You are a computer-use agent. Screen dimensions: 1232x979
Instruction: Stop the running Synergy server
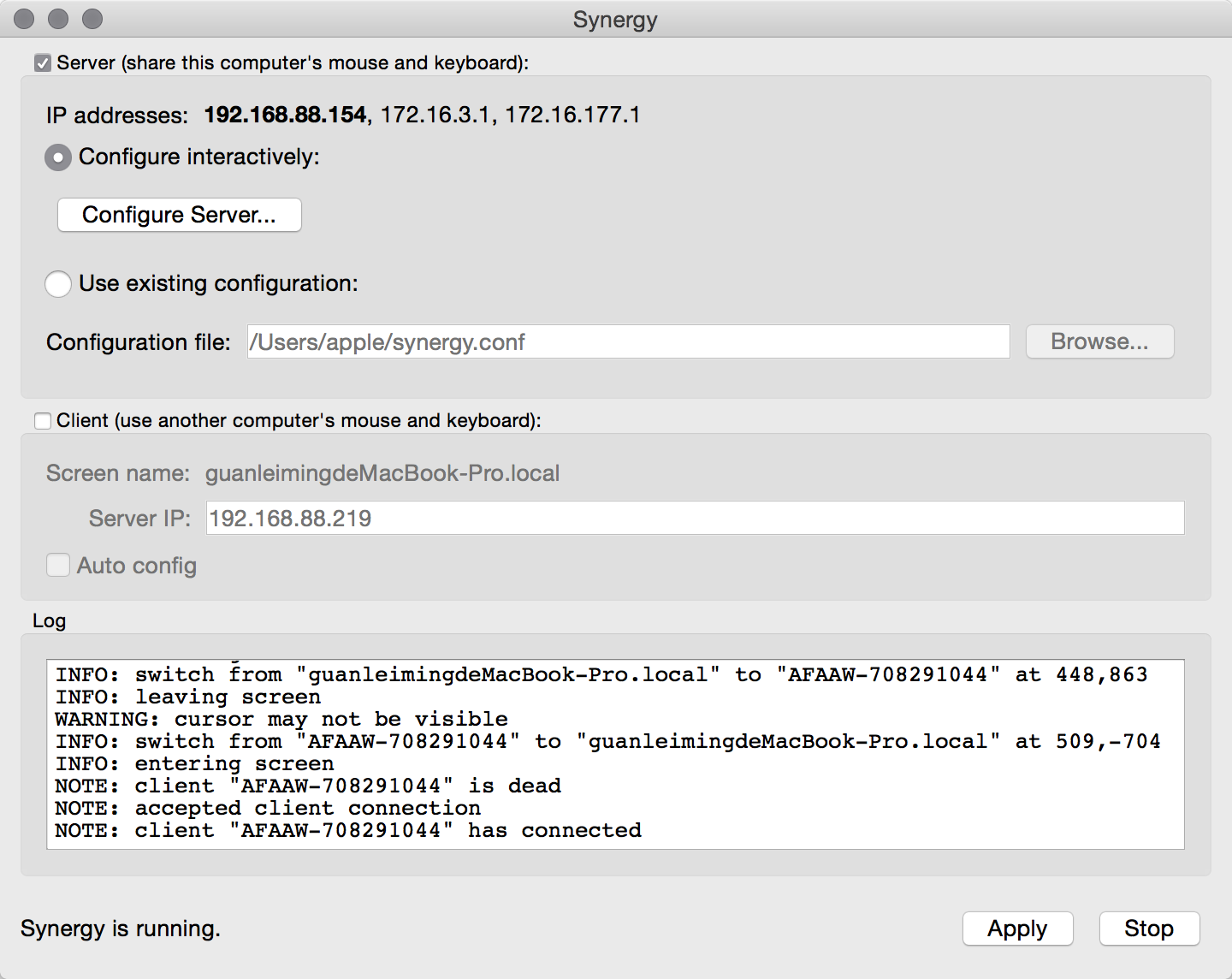tap(1148, 929)
